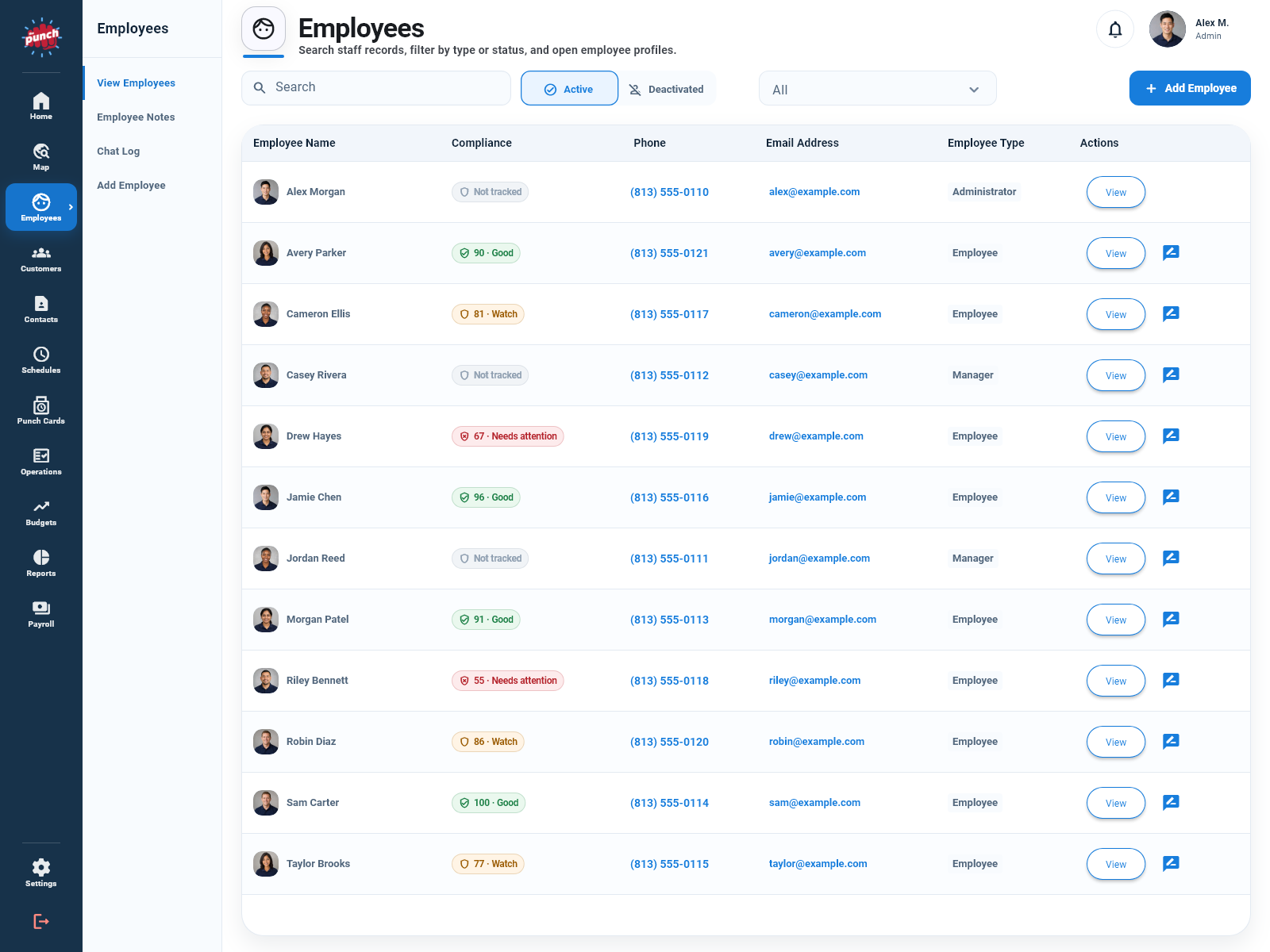The width and height of the screenshot is (1270, 952).
Task: Open Chat Log in the submenu
Action: click(118, 152)
